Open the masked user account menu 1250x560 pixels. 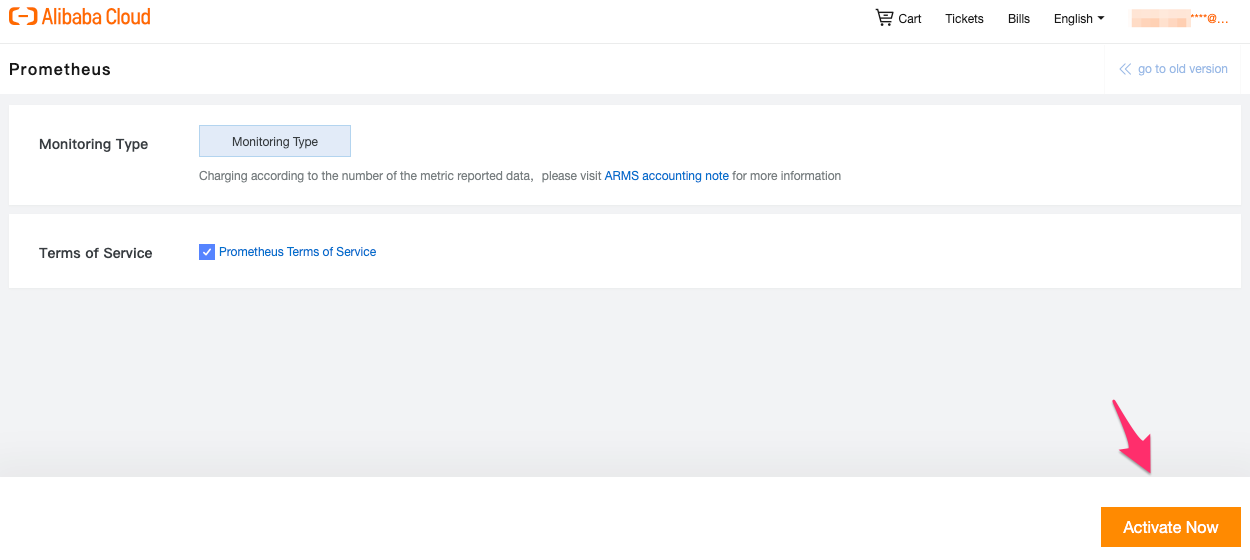click(1180, 18)
